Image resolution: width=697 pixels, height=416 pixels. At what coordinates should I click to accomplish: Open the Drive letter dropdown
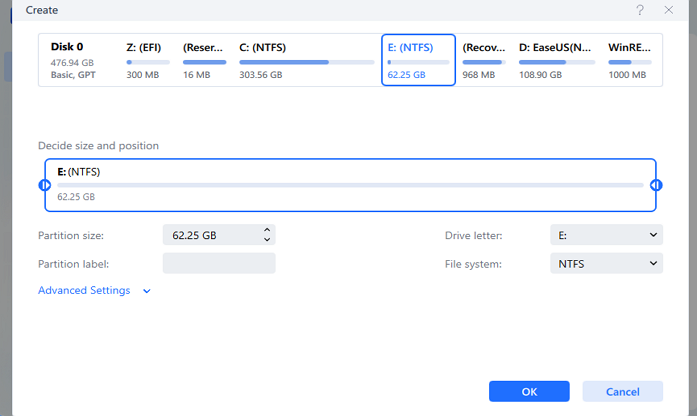[x=606, y=235]
